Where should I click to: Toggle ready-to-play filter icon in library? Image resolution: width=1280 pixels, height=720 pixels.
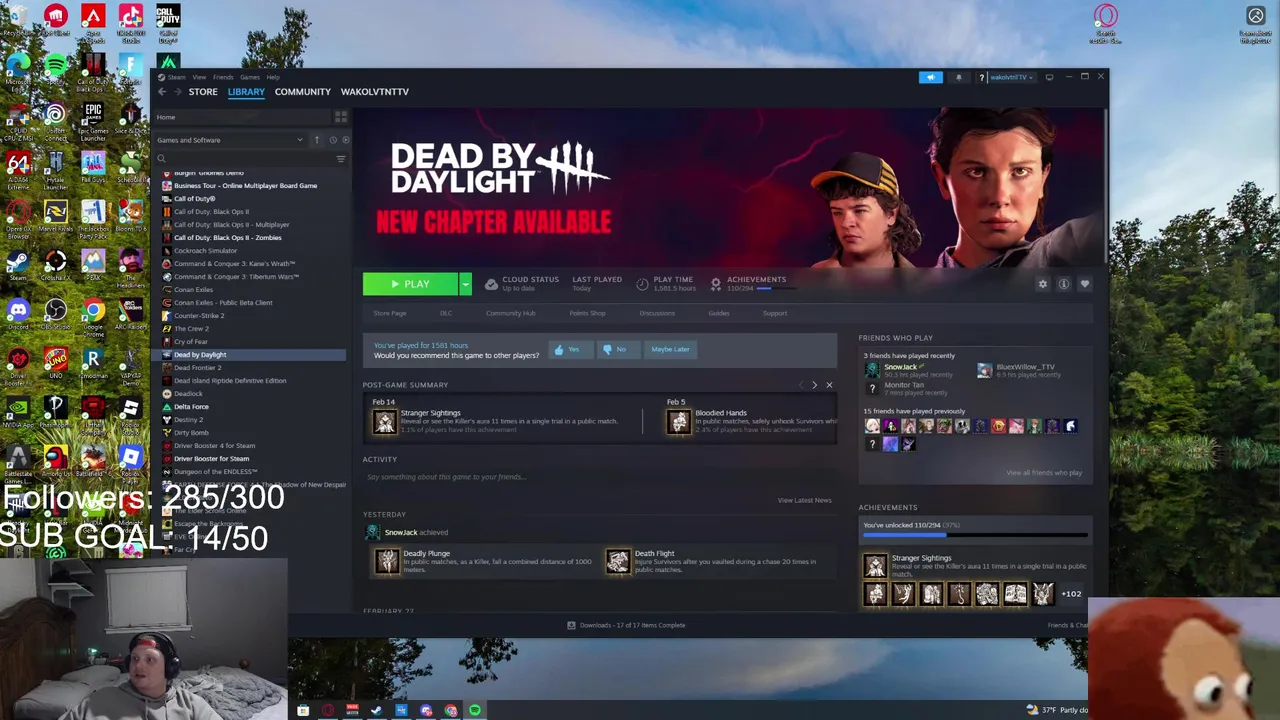coord(345,140)
